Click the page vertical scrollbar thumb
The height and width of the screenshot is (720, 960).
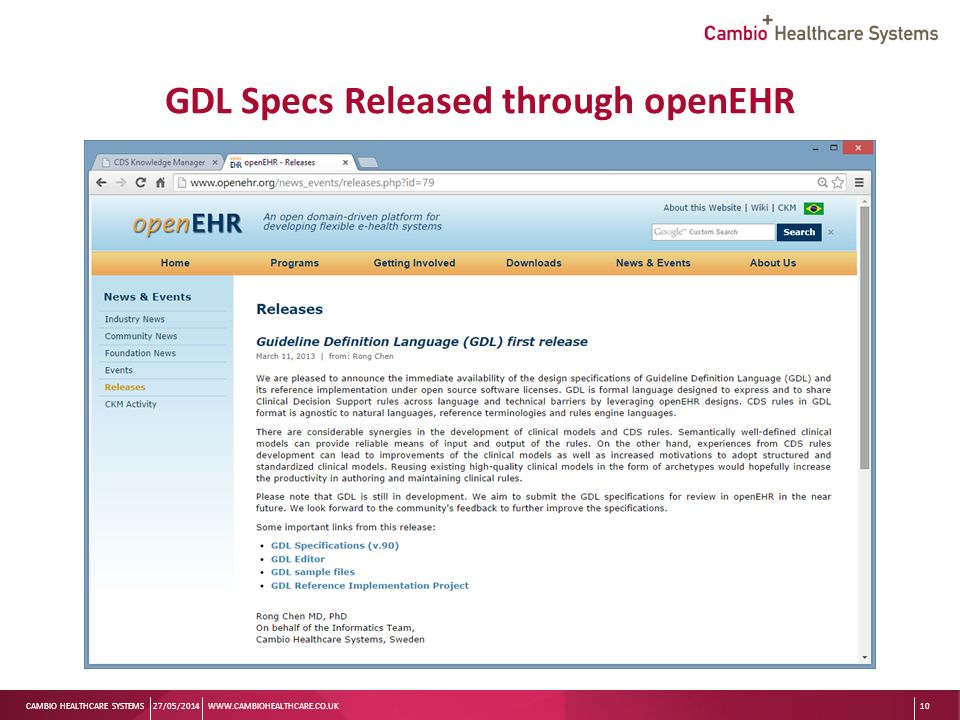tap(864, 338)
